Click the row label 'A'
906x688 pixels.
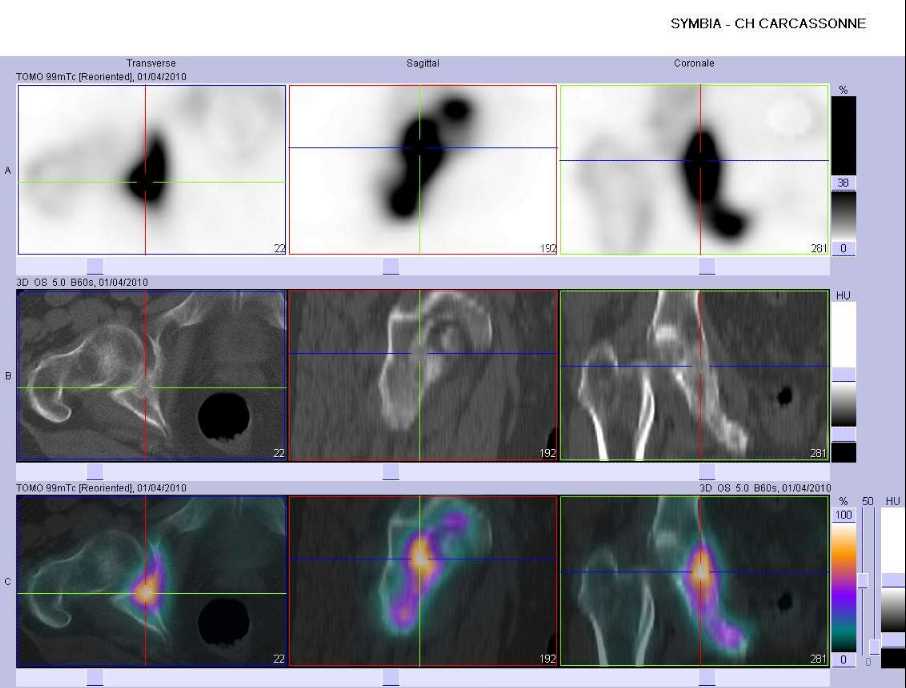coord(8,170)
